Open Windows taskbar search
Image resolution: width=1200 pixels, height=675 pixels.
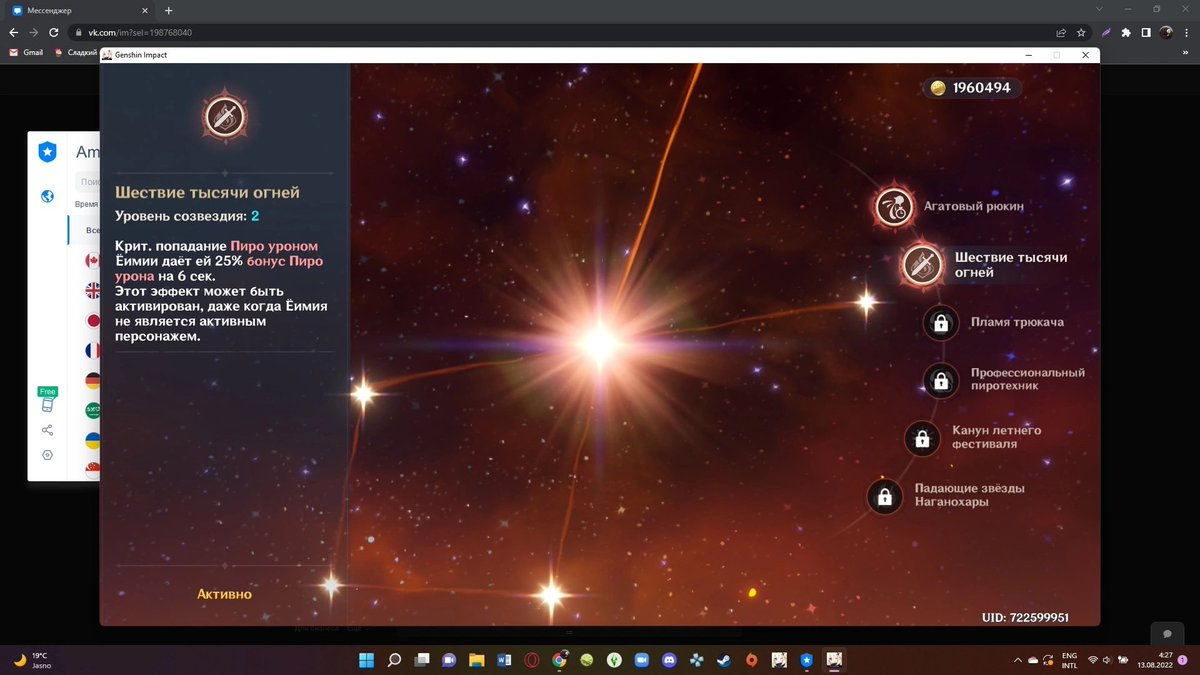pyautogui.click(x=394, y=660)
